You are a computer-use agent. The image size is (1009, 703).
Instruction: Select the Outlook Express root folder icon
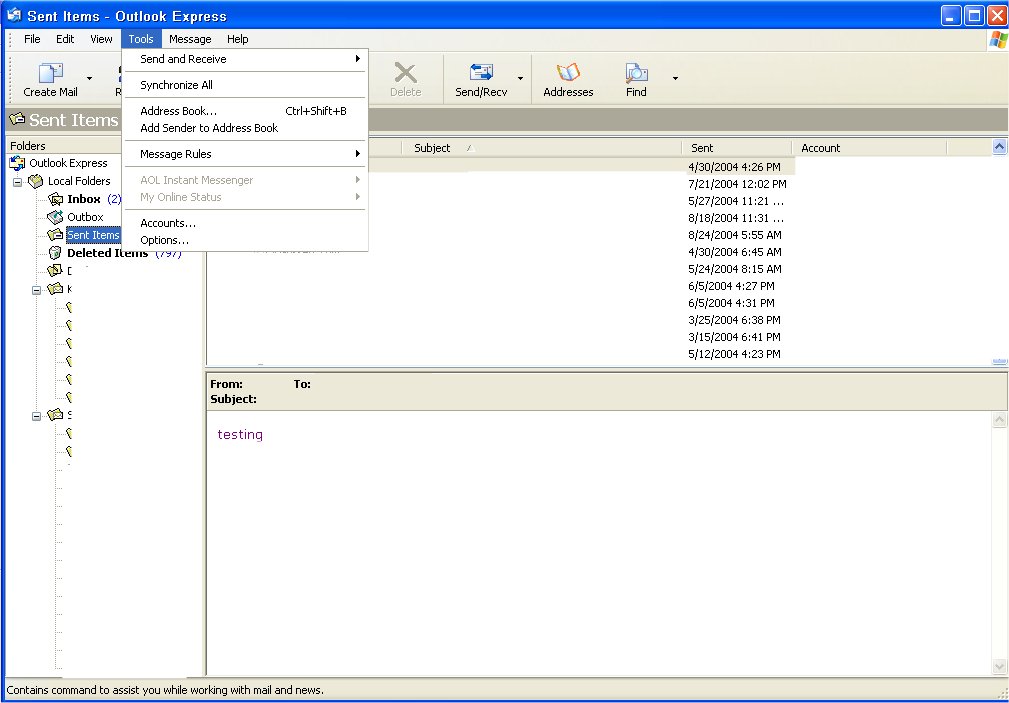pos(17,164)
